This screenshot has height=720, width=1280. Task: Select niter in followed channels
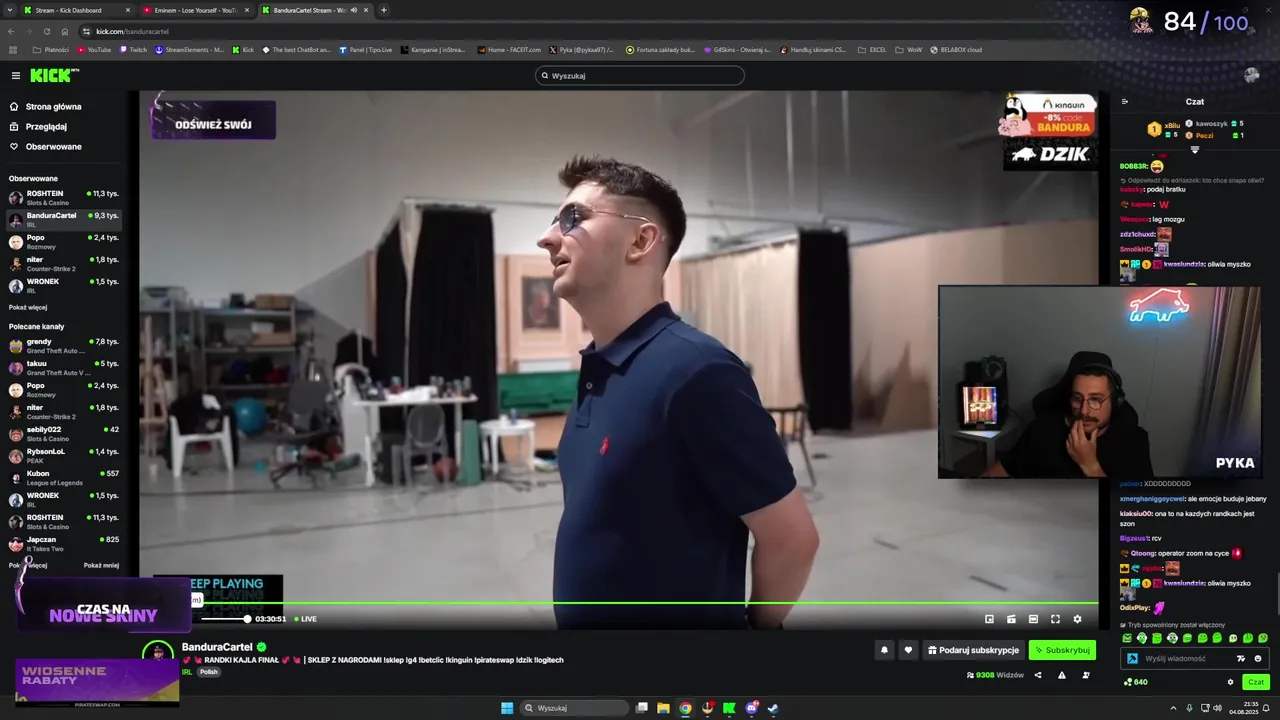[x=64, y=264]
